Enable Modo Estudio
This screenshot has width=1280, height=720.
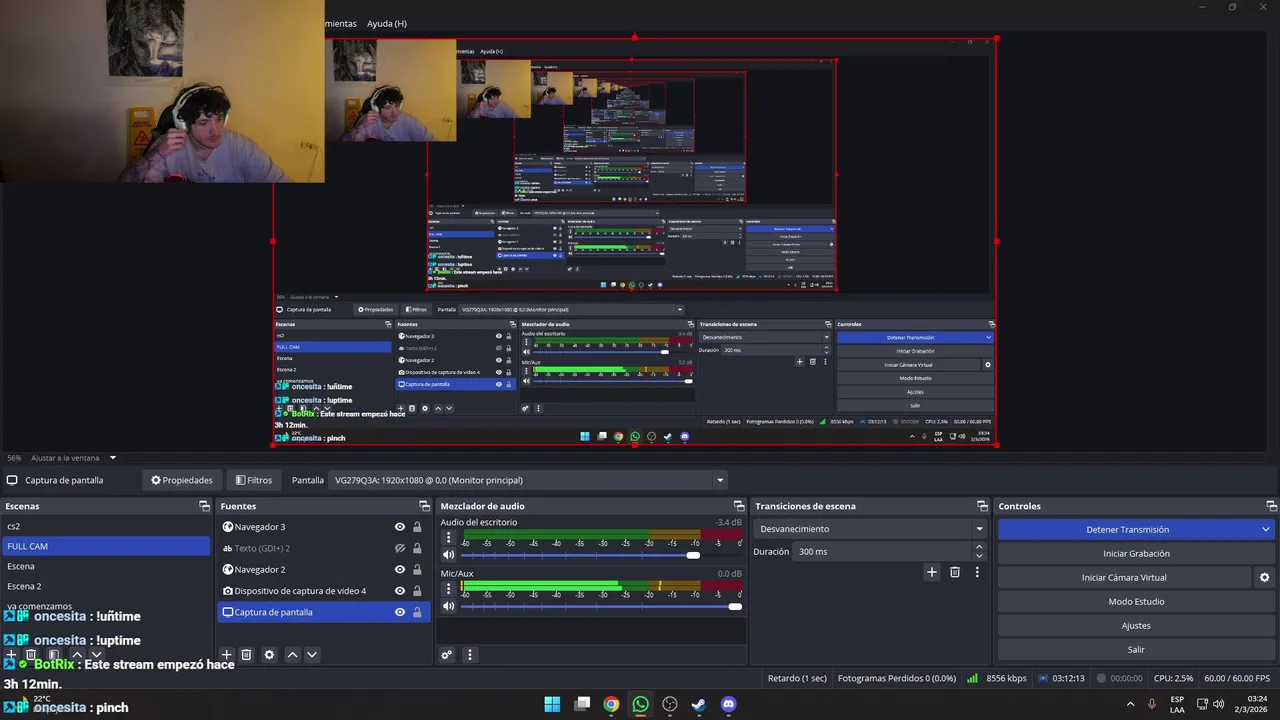click(x=1136, y=602)
